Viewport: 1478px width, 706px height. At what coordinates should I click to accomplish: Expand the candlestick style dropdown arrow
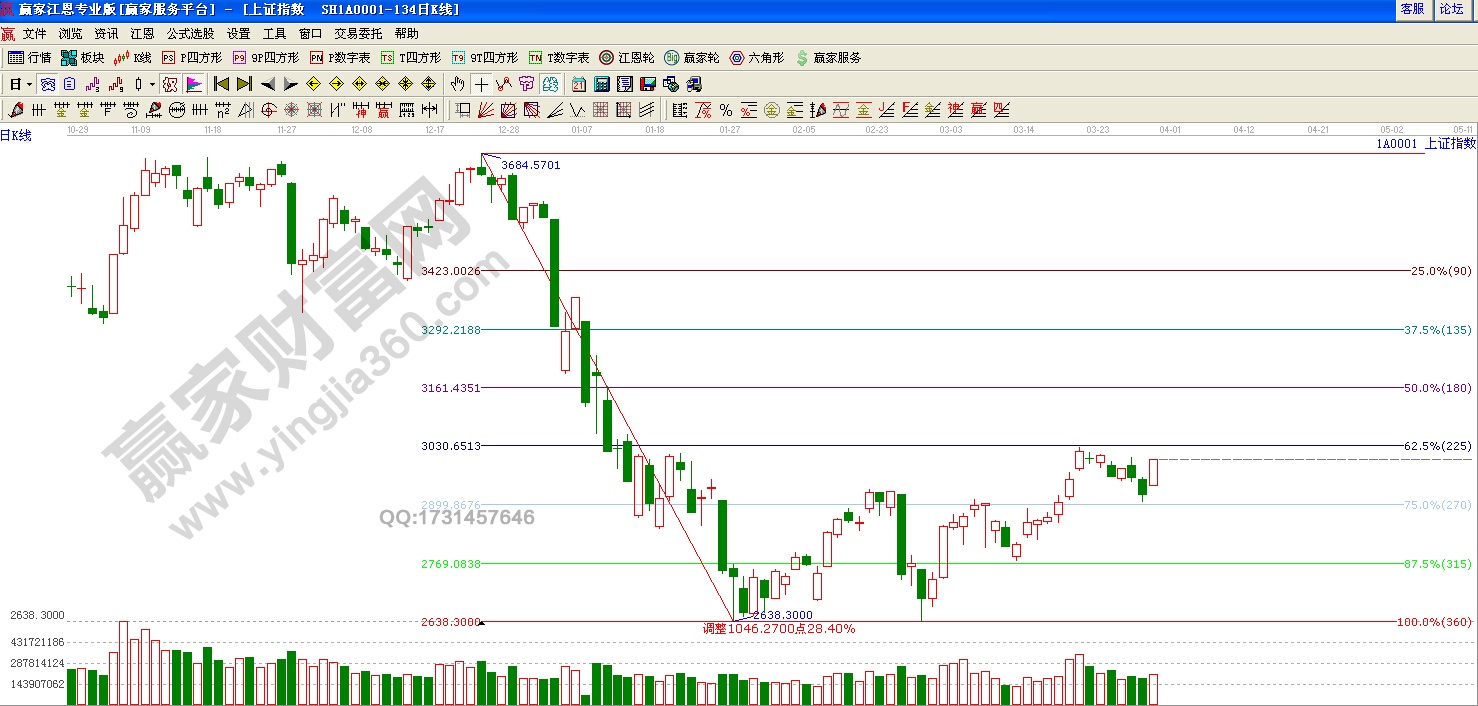[x=152, y=84]
